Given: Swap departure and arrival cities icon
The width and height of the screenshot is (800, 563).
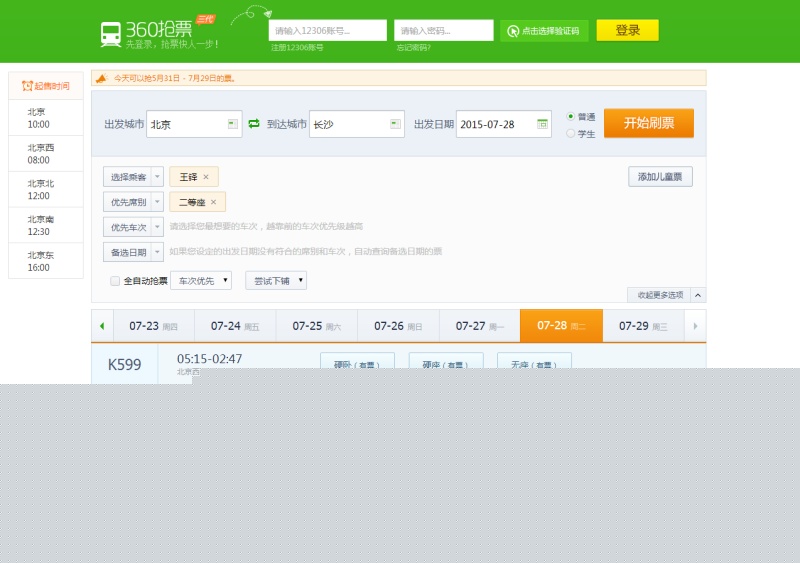Looking at the screenshot, I should pos(254,124).
